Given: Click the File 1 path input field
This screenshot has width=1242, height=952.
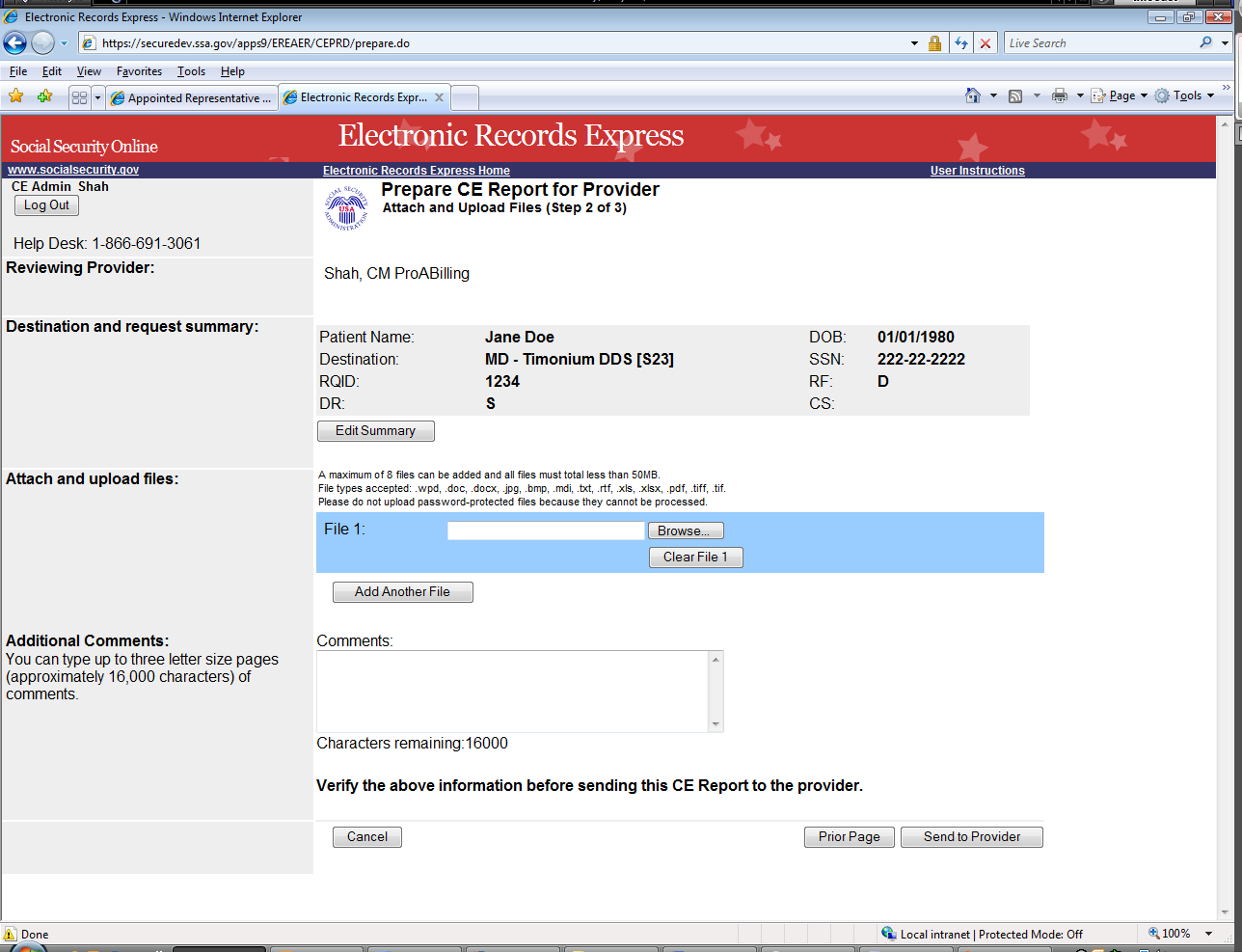Looking at the screenshot, I should coord(546,530).
